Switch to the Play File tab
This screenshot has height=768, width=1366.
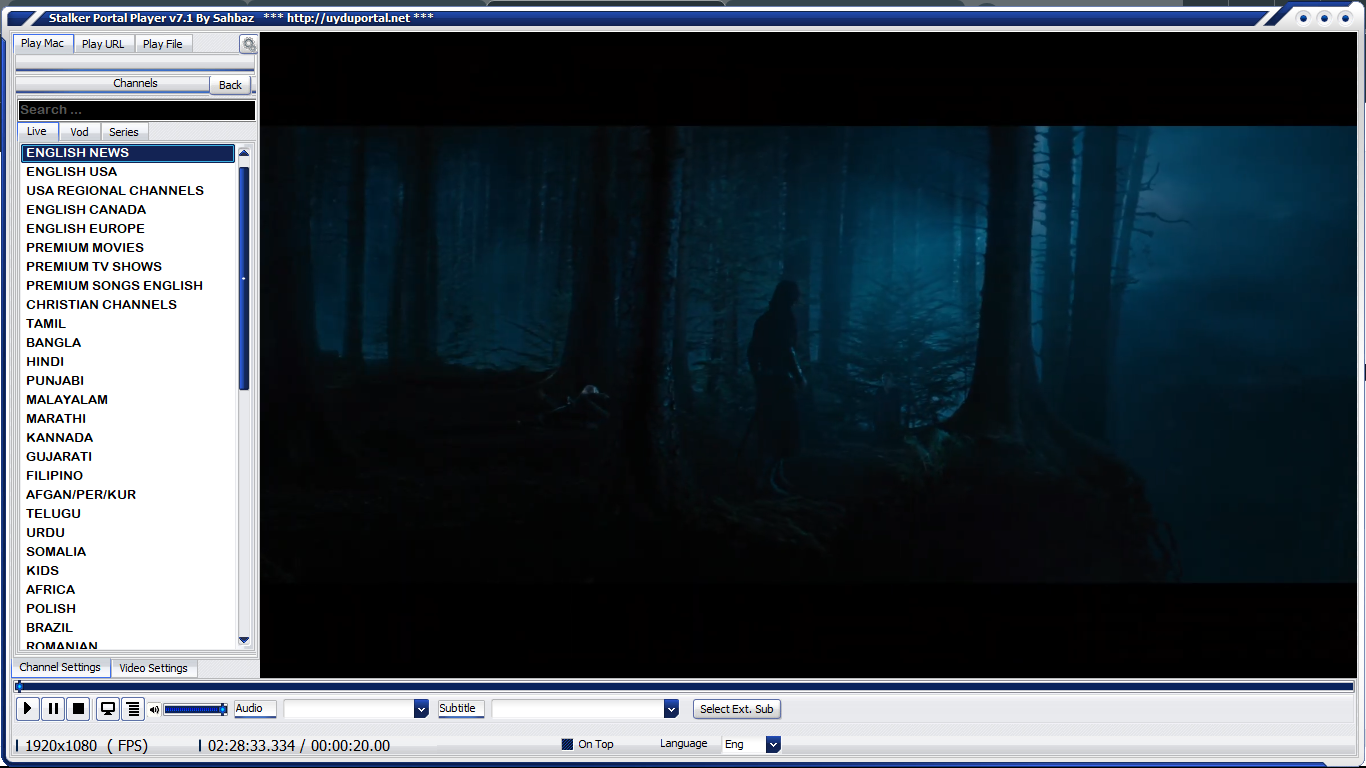click(x=163, y=44)
